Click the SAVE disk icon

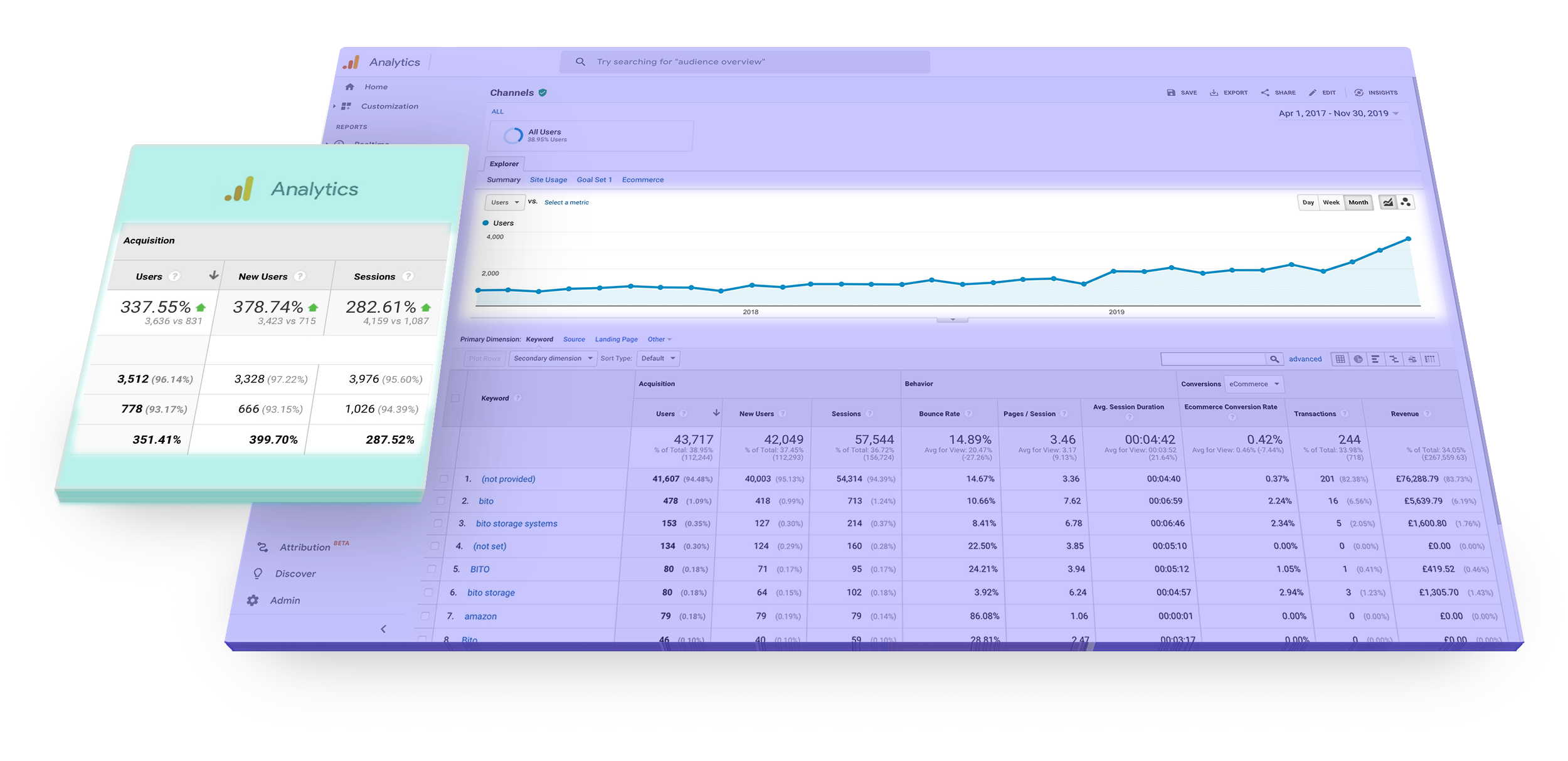[x=1170, y=93]
